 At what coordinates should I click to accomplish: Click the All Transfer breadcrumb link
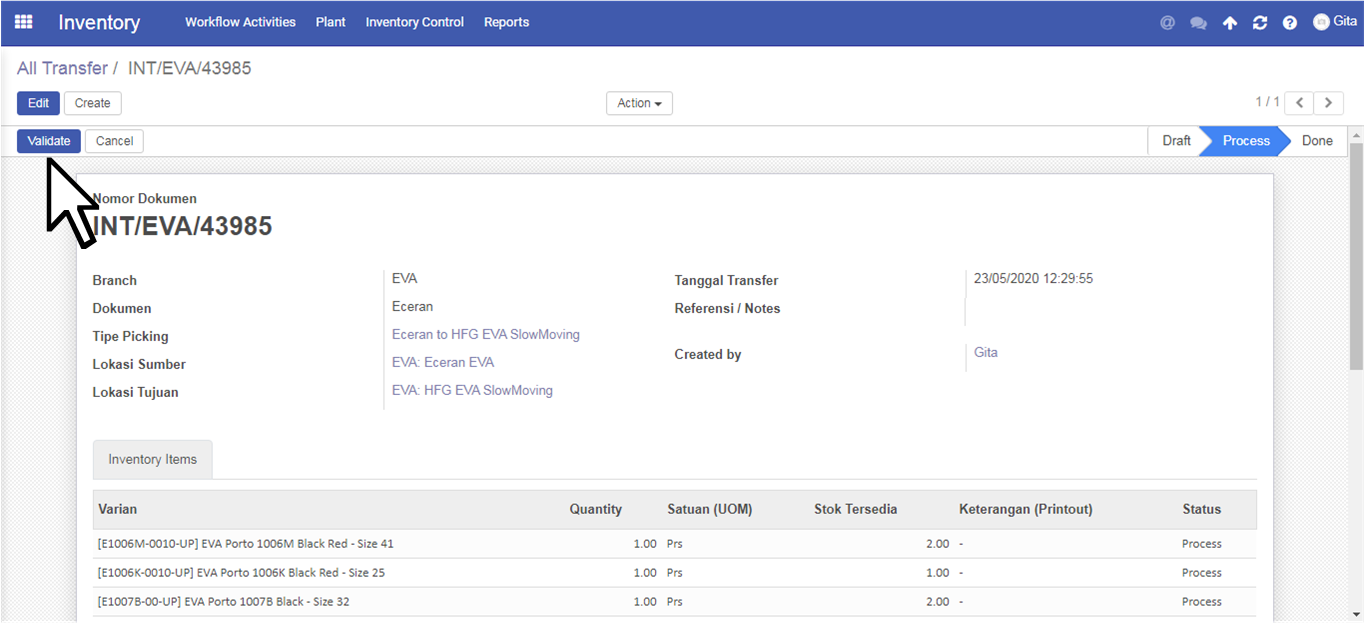click(x=62, y=68)
